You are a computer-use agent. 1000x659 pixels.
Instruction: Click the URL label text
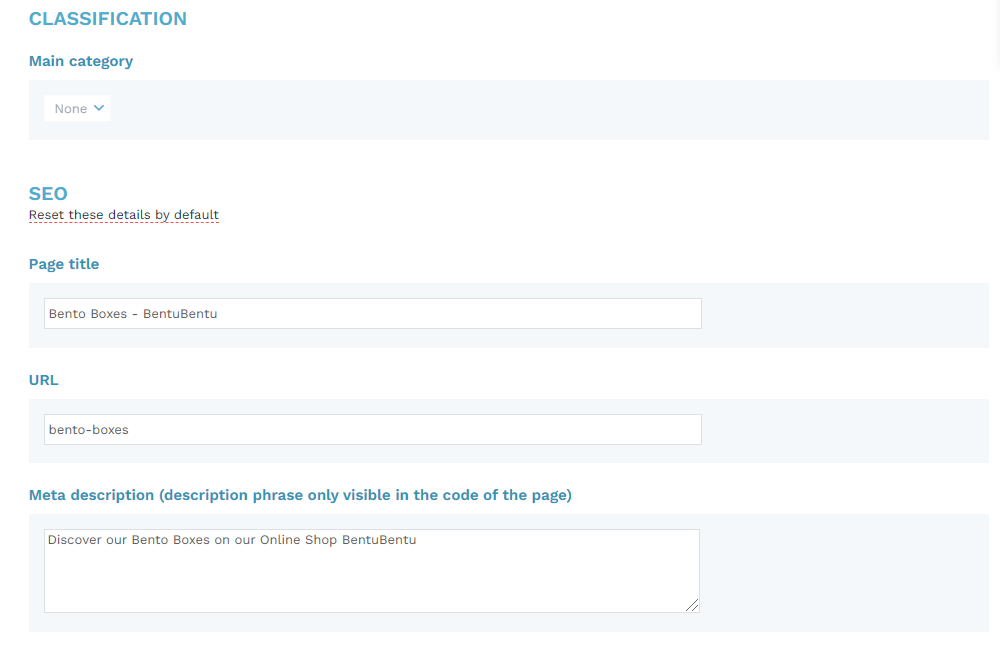(43, 380)
